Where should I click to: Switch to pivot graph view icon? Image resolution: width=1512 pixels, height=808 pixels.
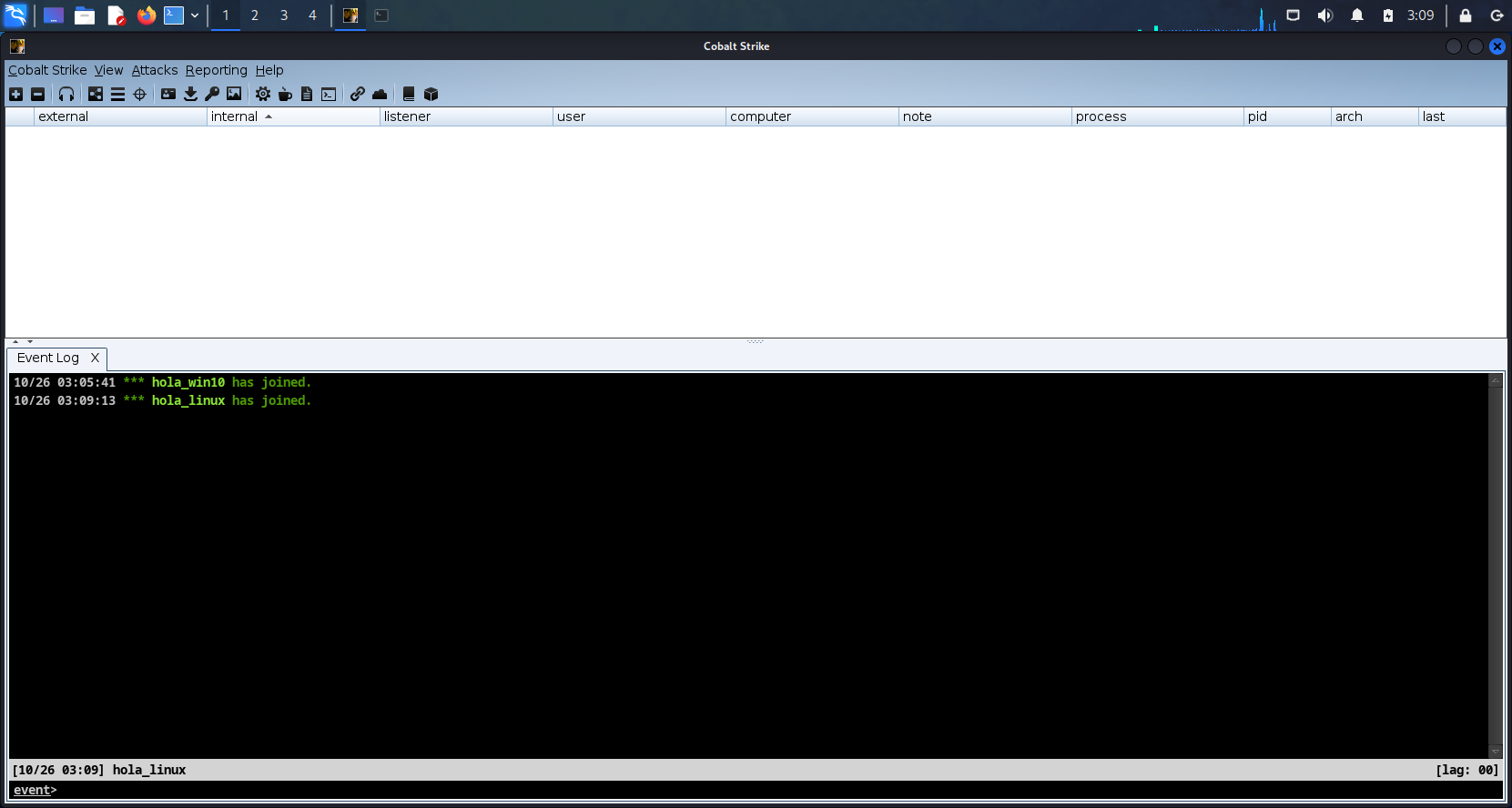96,94
